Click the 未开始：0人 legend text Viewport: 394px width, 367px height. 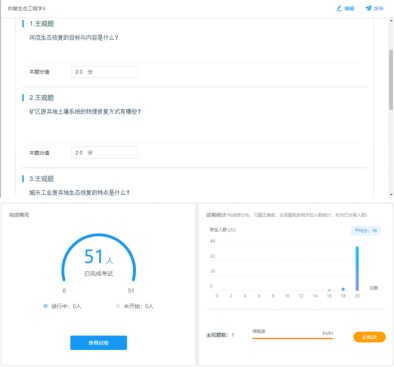pyautogui.click(x=139, y=306)
